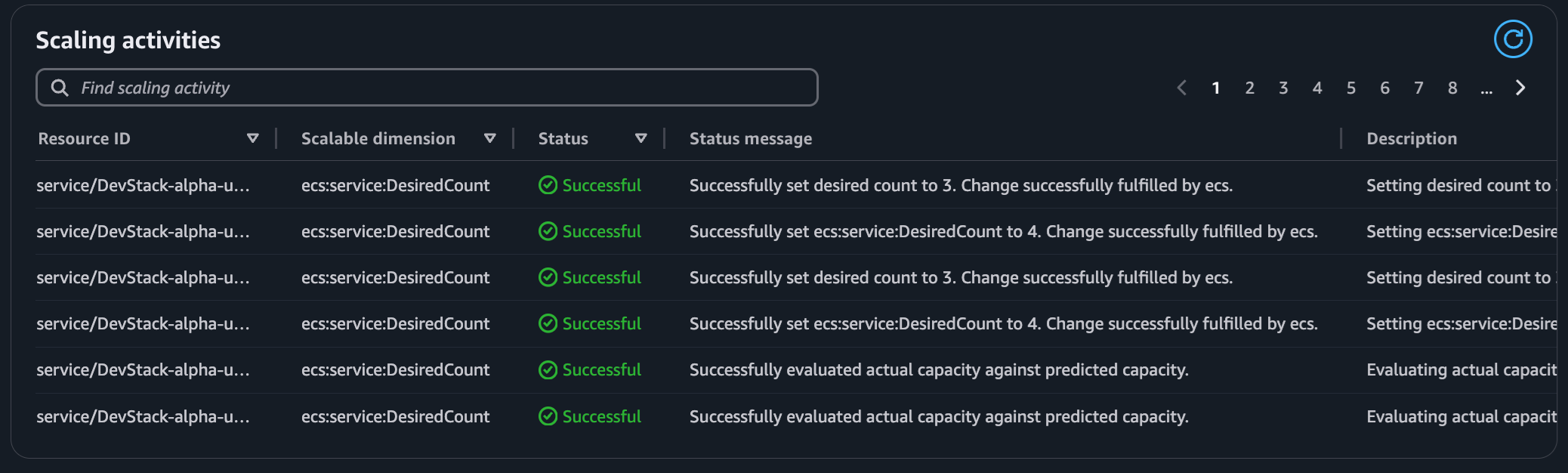Click the Description column header
The height and width of the screenshot is (473, 1568).
click(1412, 138)
